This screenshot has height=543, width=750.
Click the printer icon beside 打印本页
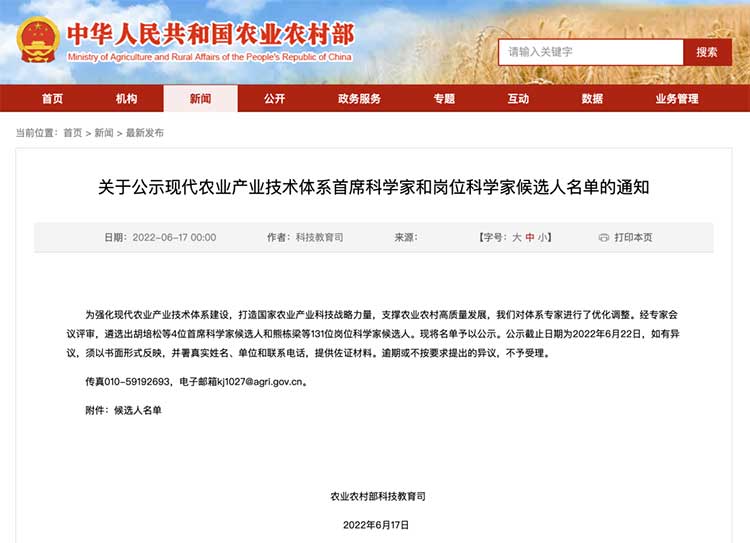(603, 238)
